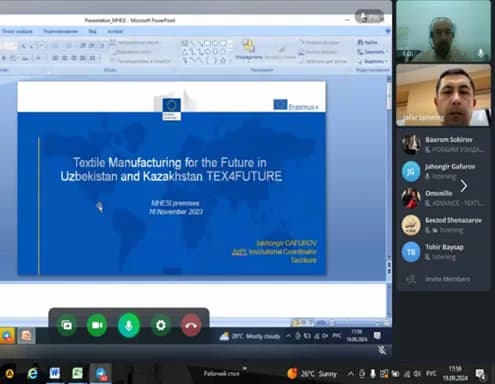Click the clock in bottom taskbar
Screen dimensions: 495x384
pyautogui.click(x=455, y=373)
